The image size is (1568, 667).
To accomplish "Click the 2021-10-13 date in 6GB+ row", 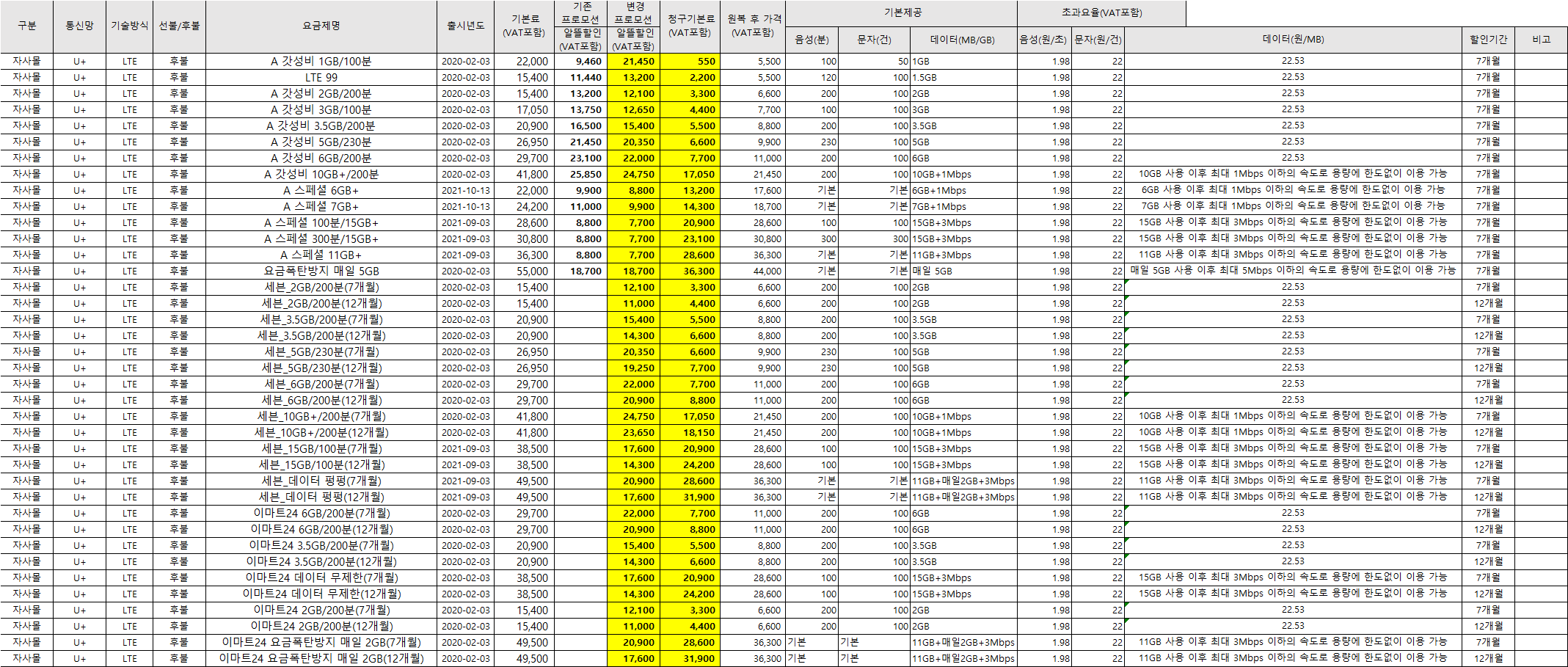I will tap(466, 191).
